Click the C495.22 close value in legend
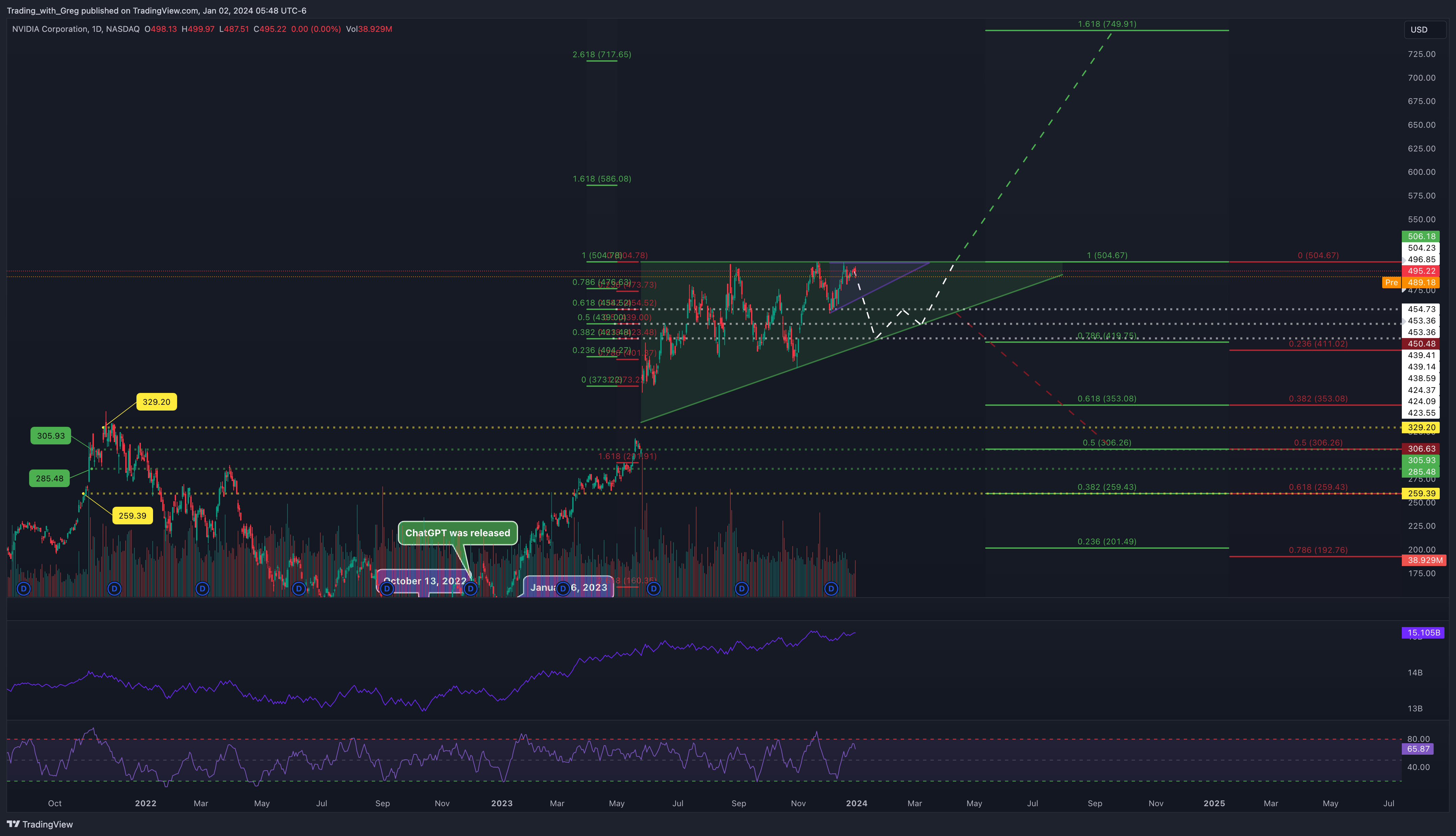1456x836 pixels. tap(270, 29)
